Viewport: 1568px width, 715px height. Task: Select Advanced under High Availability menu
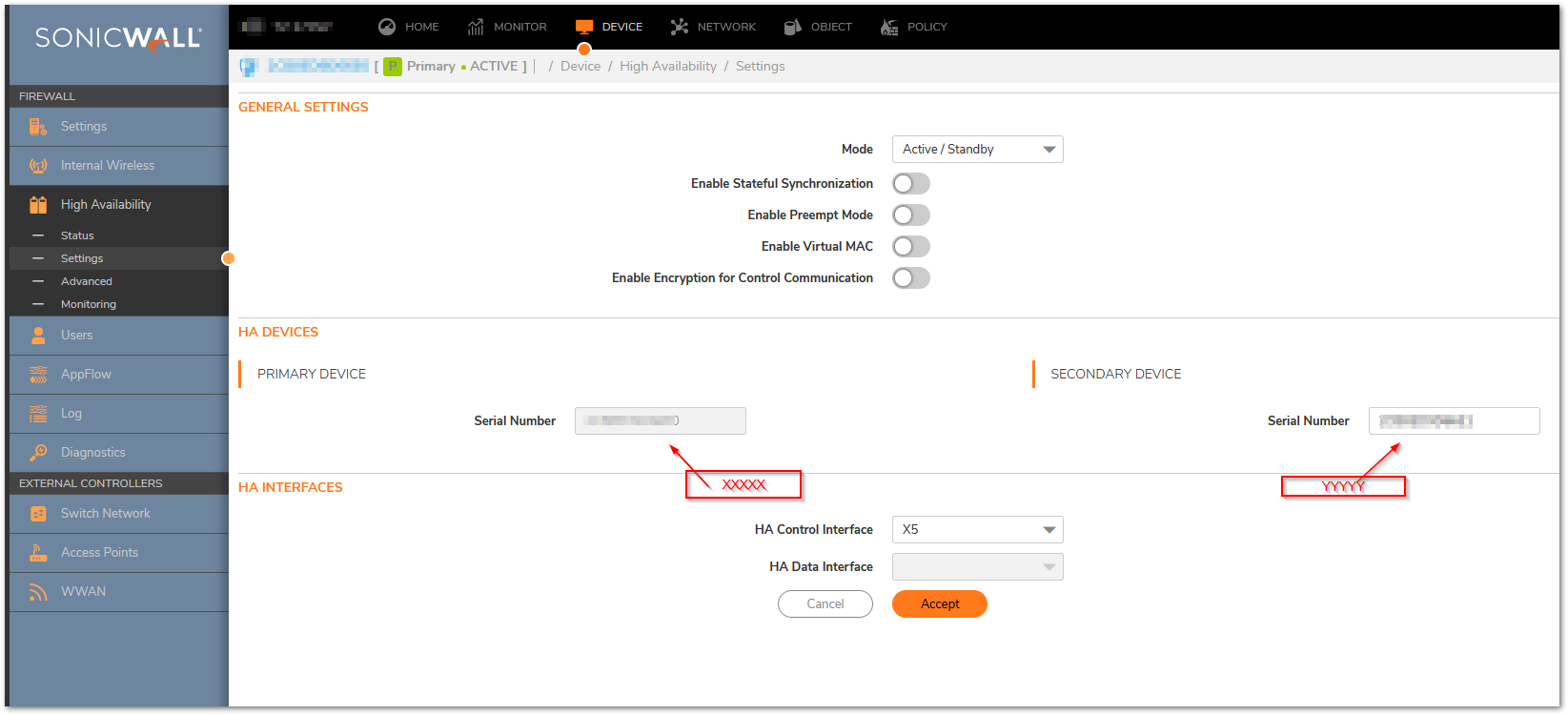[87, 282]
